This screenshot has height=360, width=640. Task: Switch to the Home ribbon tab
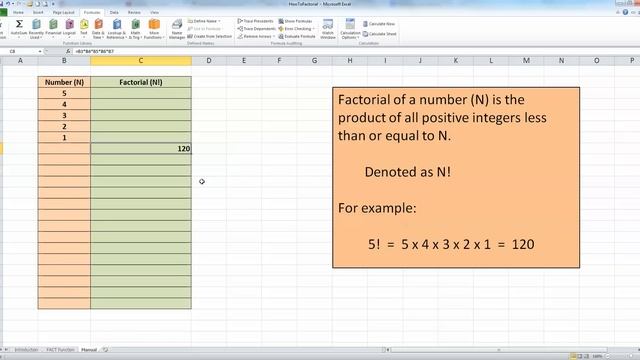point(18,13)
